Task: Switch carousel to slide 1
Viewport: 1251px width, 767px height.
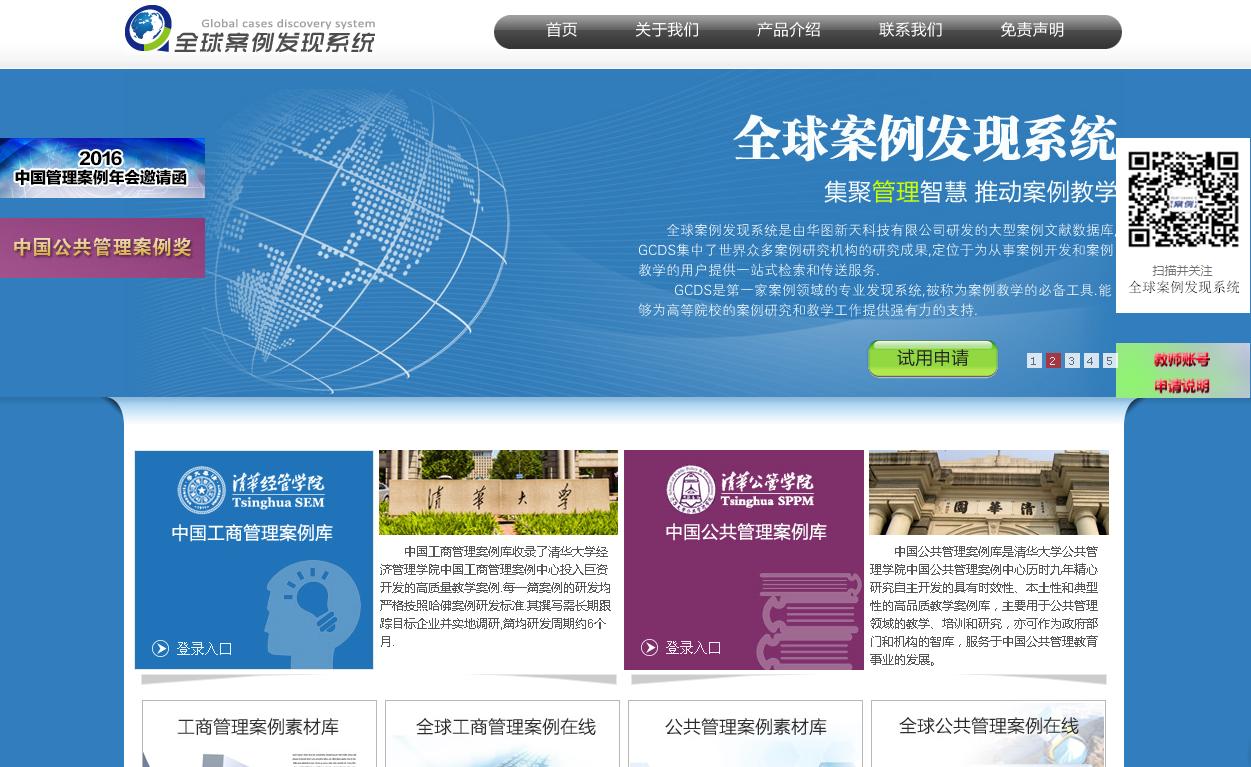Action: coord(1034,361)
